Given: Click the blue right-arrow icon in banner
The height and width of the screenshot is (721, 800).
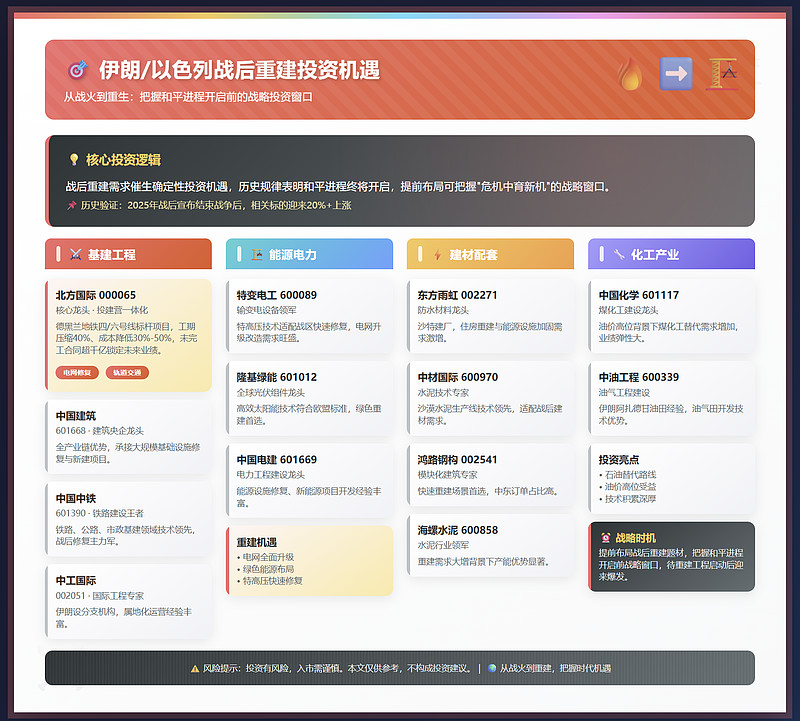Looking at the screenshot, I should click(676, 74).
